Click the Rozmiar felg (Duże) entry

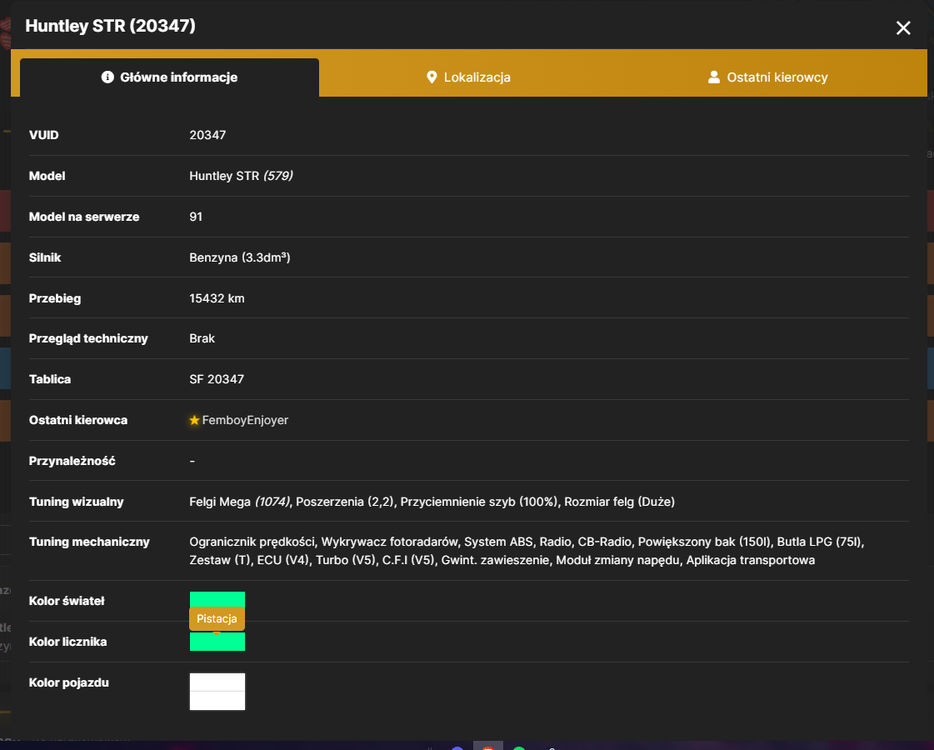pos(619,502)
